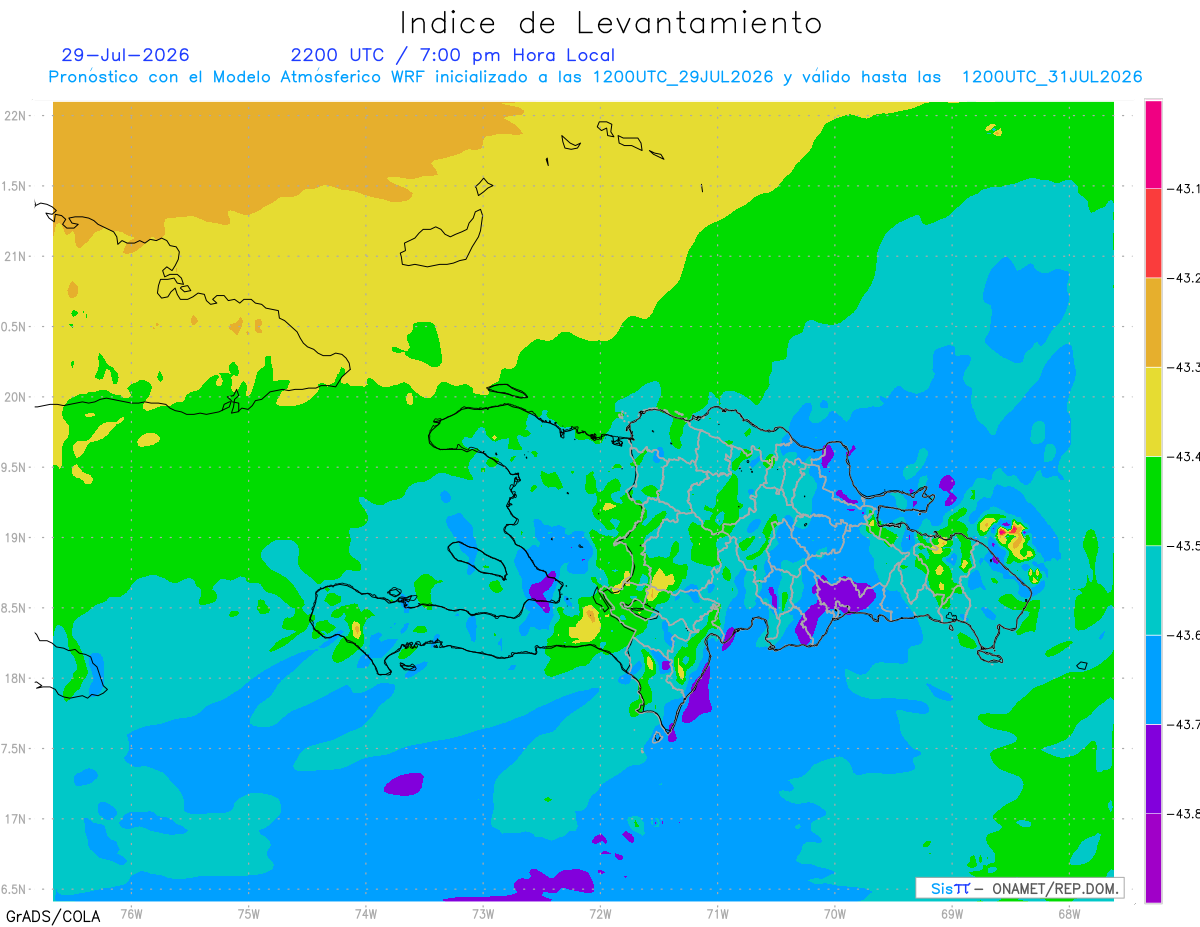Click the '21N' latitude label
Screen dimensions: 1200x927
tap(15, 256)
